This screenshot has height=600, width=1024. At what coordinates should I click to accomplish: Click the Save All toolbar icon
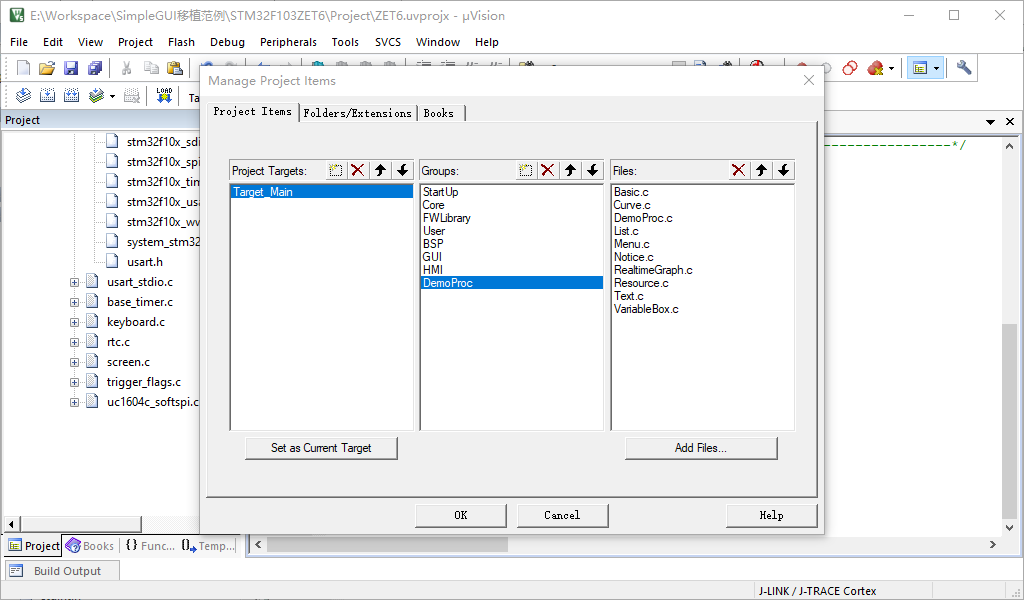coord(95,68)
